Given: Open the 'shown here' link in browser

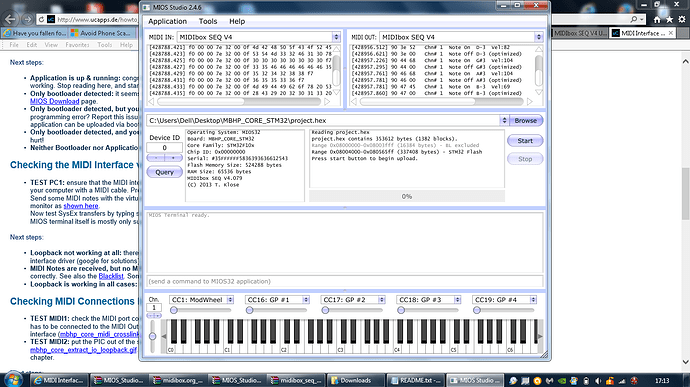Looking at the screenshot, I should (81, 206).
